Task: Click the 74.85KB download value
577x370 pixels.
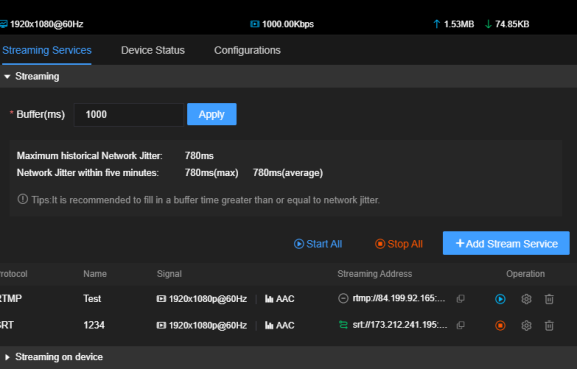Action: coord(512,24)
